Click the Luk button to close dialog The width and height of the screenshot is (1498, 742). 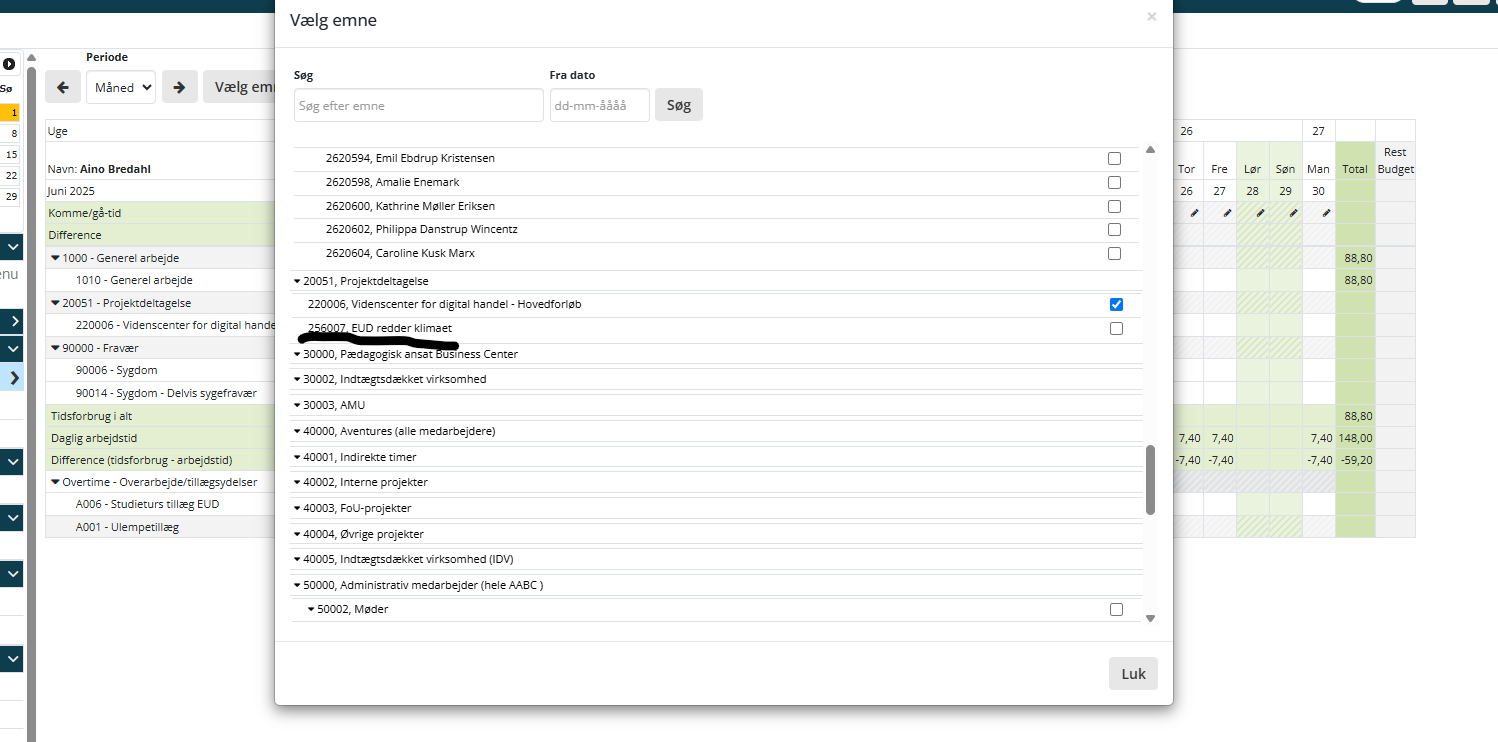point(1132,674)
